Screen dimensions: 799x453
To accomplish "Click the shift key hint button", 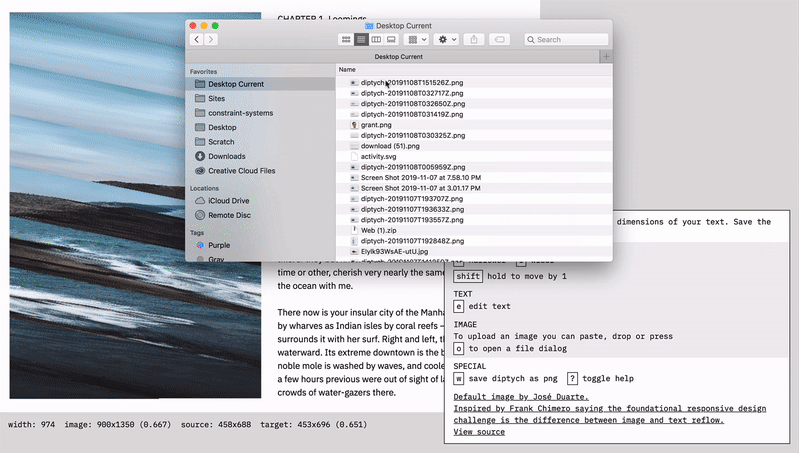I will [x=468, y=276].
